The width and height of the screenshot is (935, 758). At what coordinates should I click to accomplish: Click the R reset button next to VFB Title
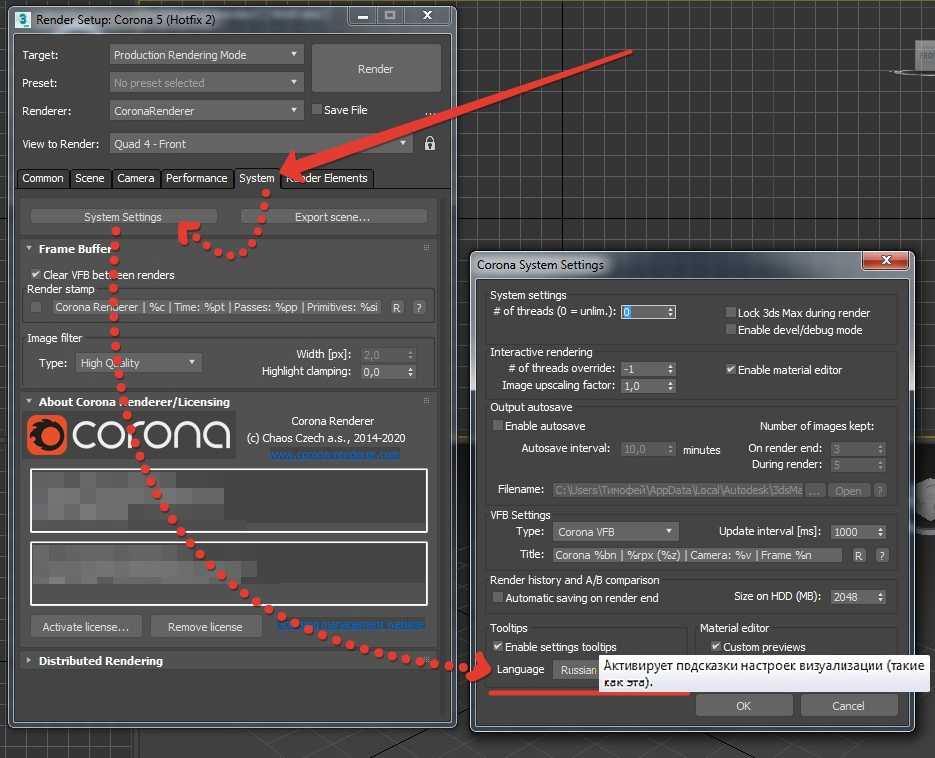pyautogui.click(x=859, y=555)
